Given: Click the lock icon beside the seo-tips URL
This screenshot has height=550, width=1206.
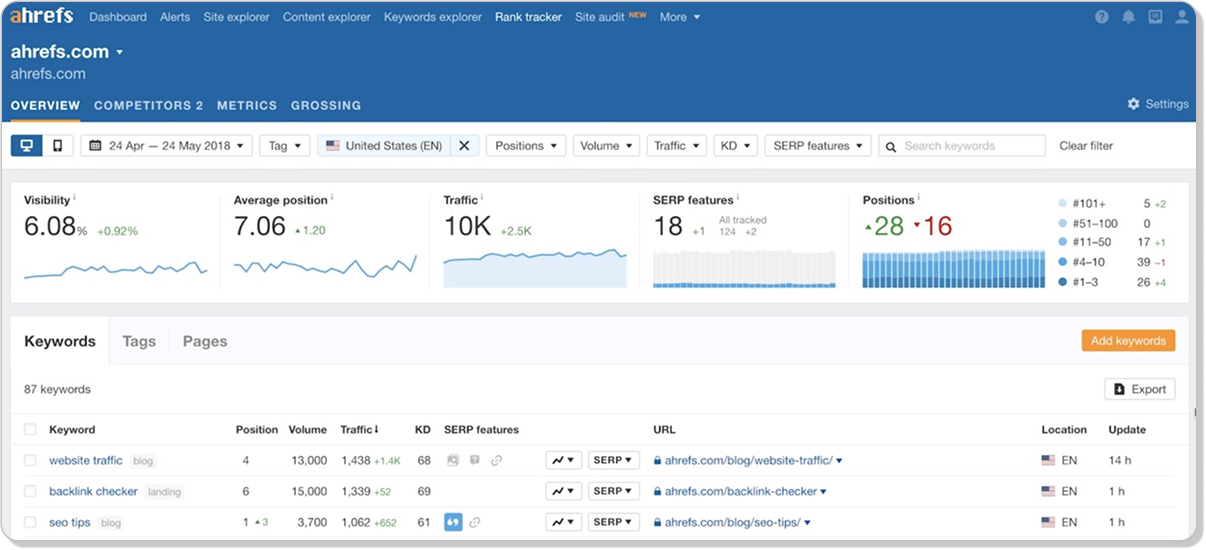Looking at the screenshot, I should pos(657,522).
